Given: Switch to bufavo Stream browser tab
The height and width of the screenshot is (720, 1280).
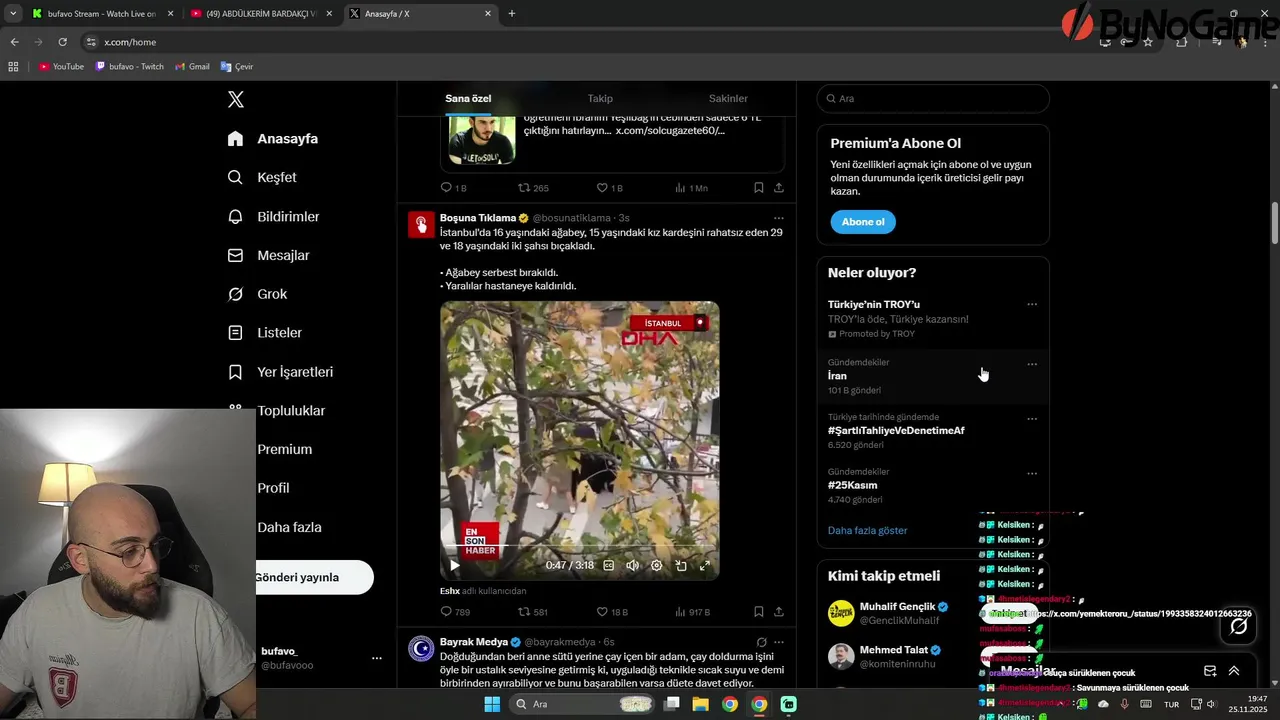Looking at the screenshot, I should (102, 14).
